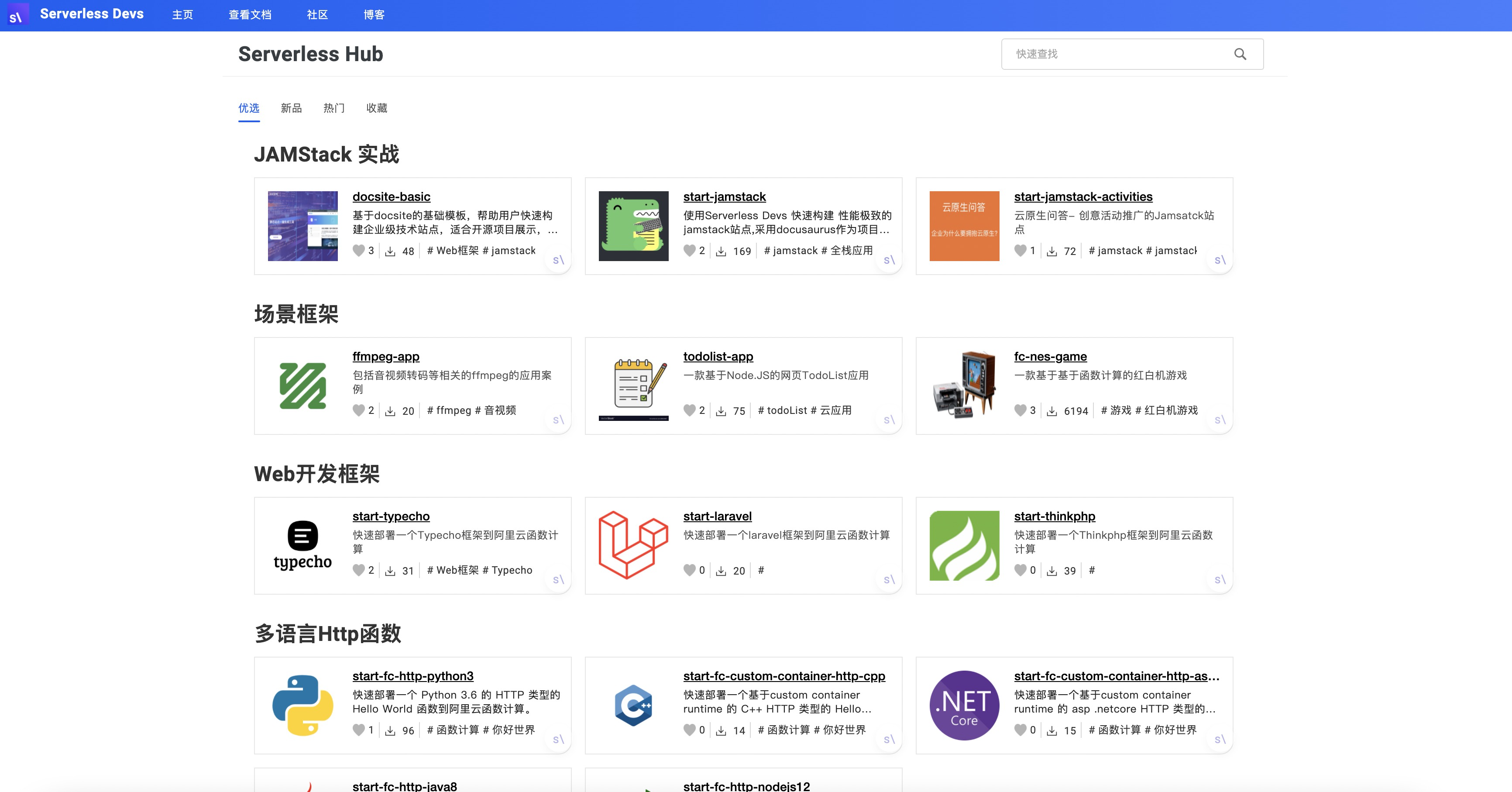Screen dimensions: 1512x792
Task: Open the start-thinkphp project link
Action: coord(1054,516)
